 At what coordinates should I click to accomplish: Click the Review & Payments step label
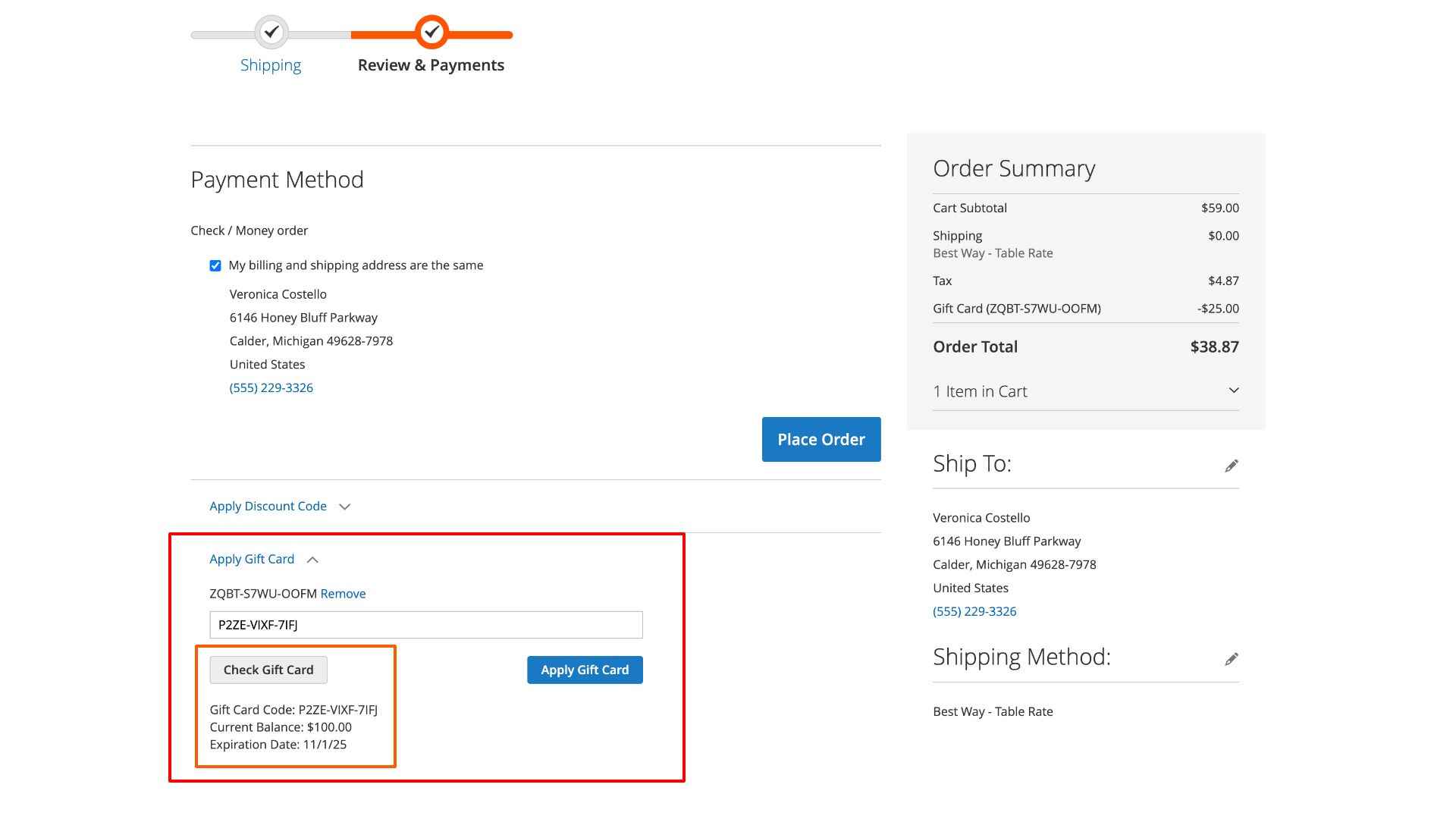pyautogui.click(x=431, y=65)
